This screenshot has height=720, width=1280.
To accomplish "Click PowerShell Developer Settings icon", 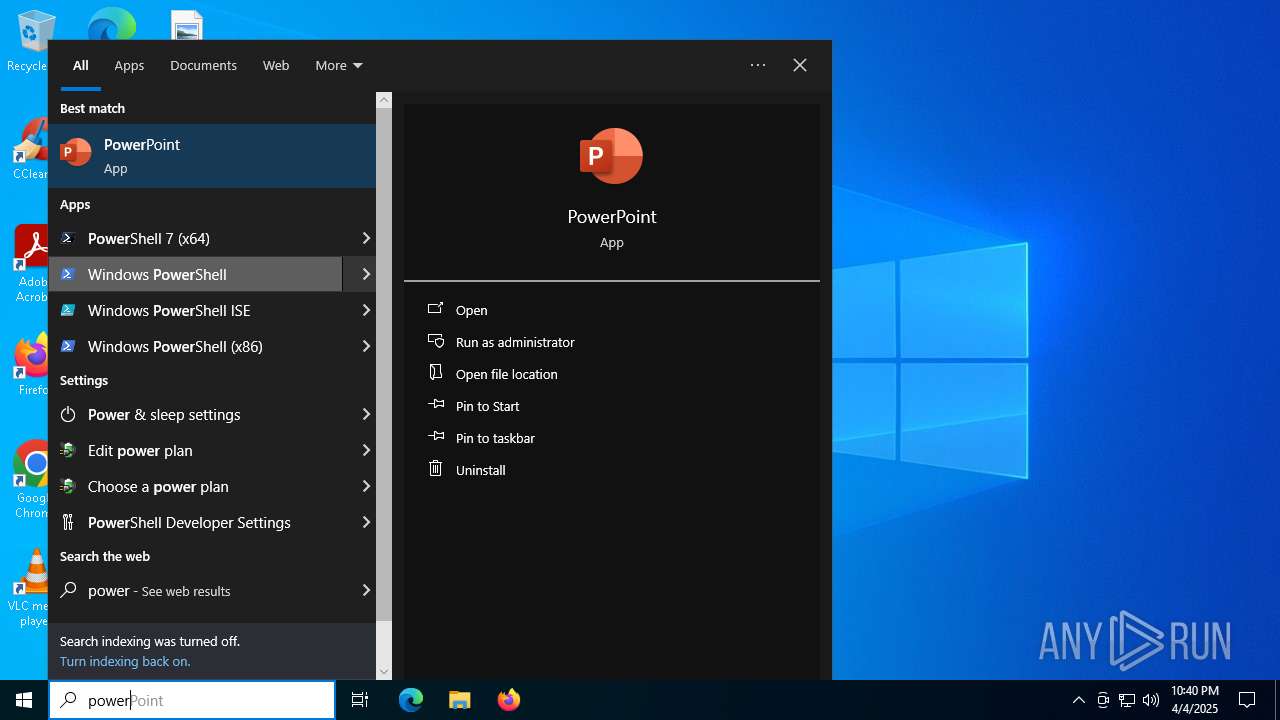I will [68, 522].
